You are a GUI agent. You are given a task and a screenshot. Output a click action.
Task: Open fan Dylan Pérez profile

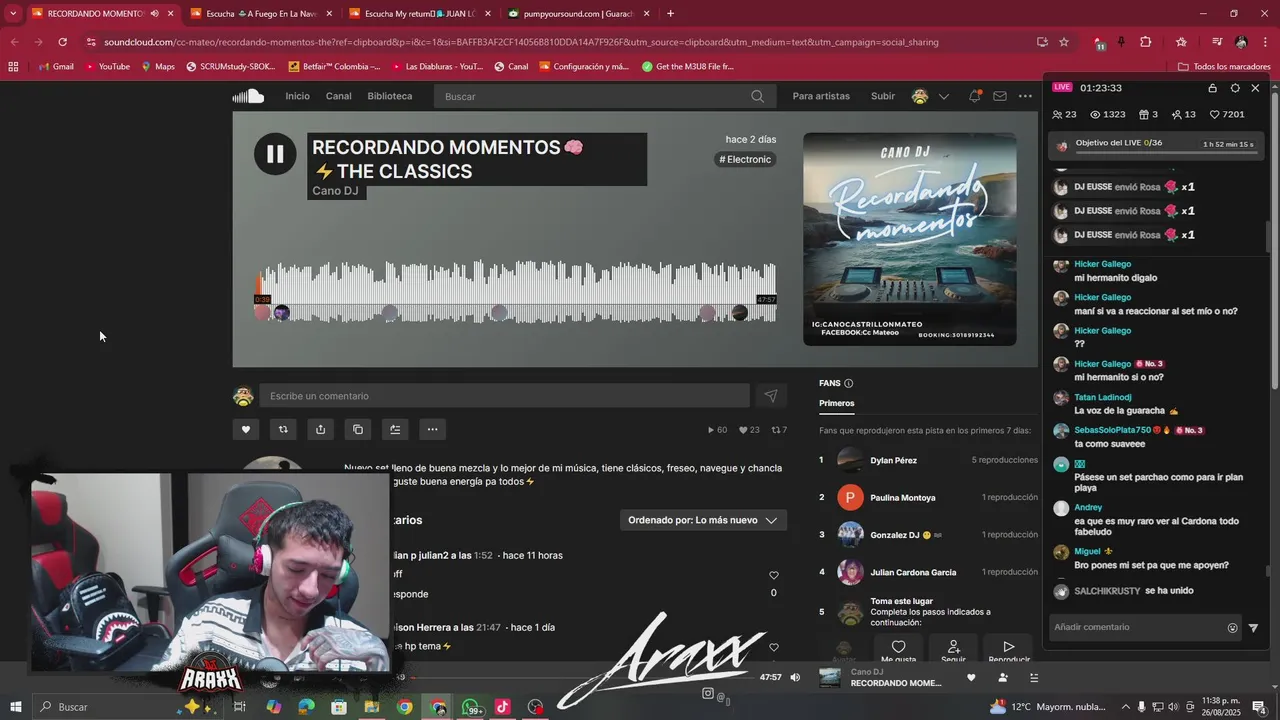pyautogui.click(x=893, y=460)
